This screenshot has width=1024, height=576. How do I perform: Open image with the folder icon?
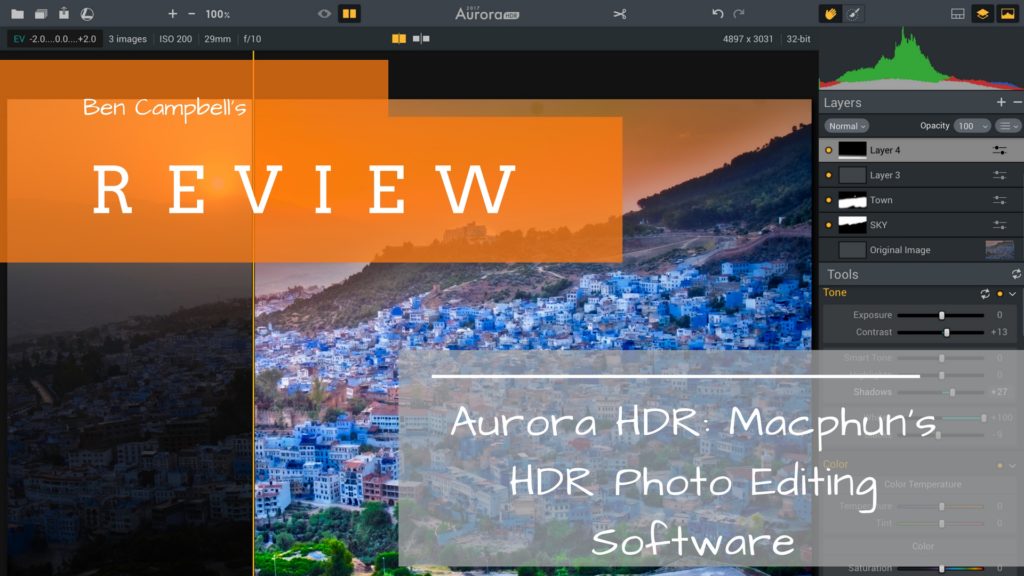[18, 14]
